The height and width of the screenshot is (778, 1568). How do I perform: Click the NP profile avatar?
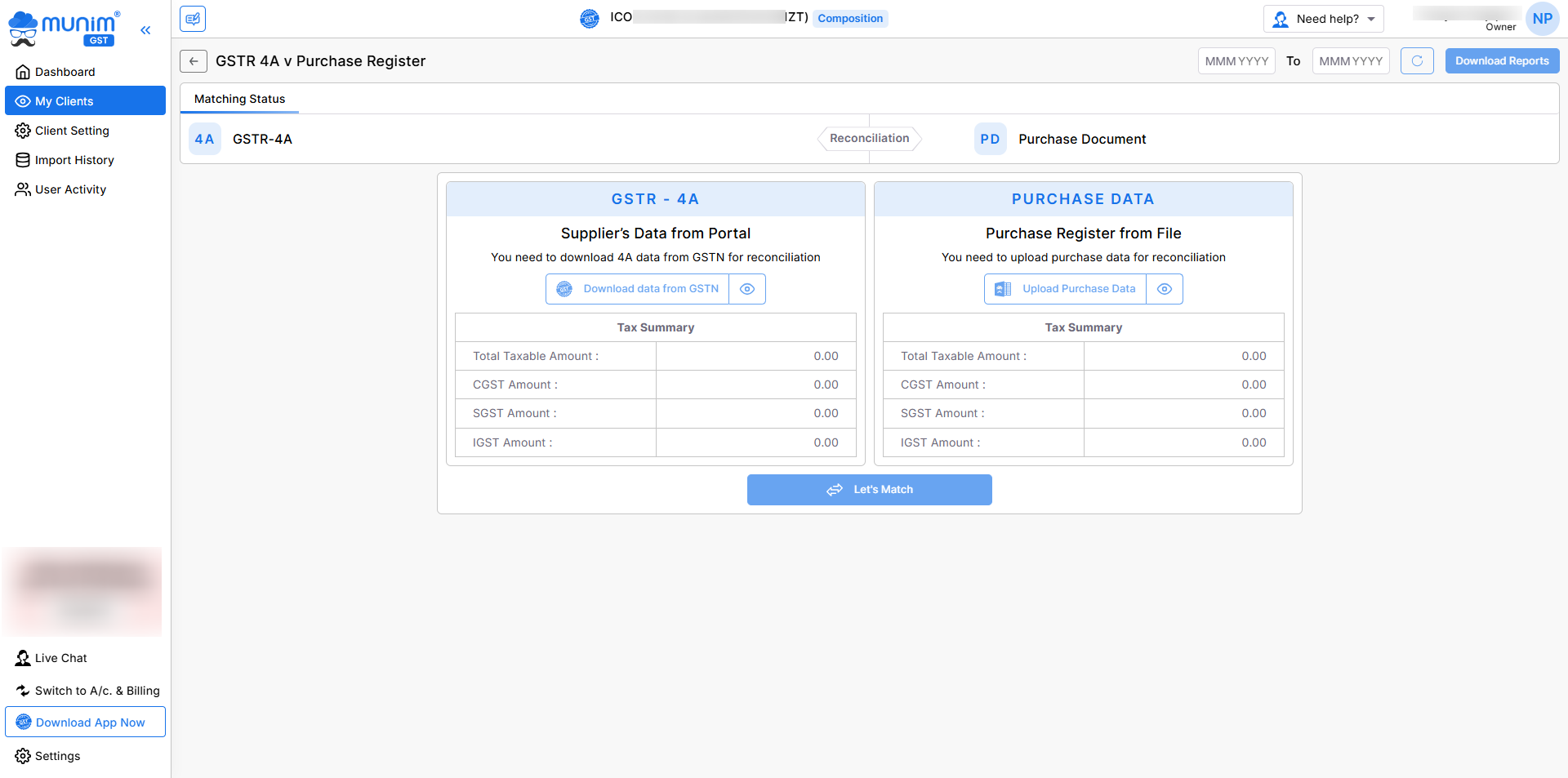pyautogui.click(x=1542, y=19)
